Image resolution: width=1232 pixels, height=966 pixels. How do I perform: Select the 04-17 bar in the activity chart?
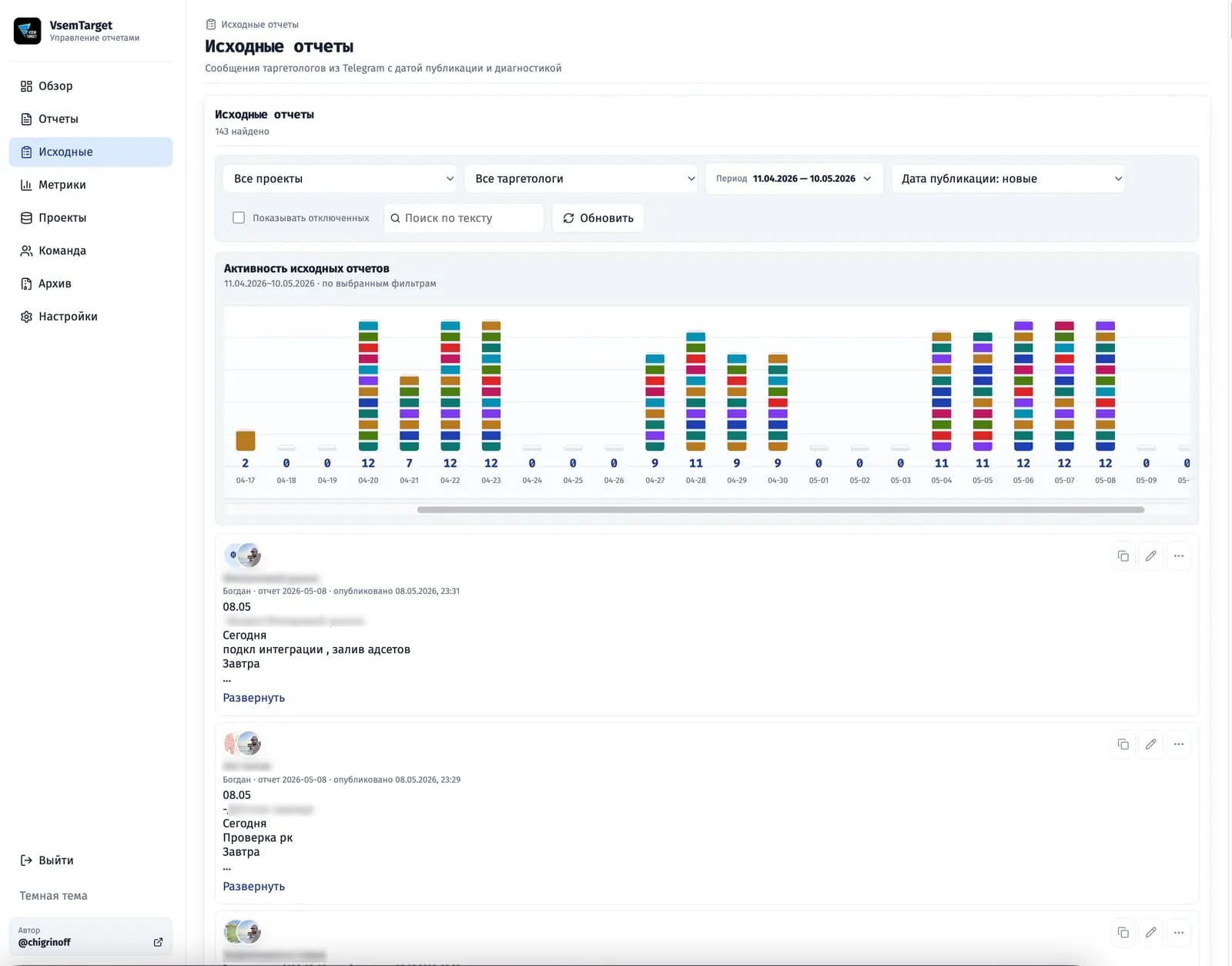pos(246,441)
